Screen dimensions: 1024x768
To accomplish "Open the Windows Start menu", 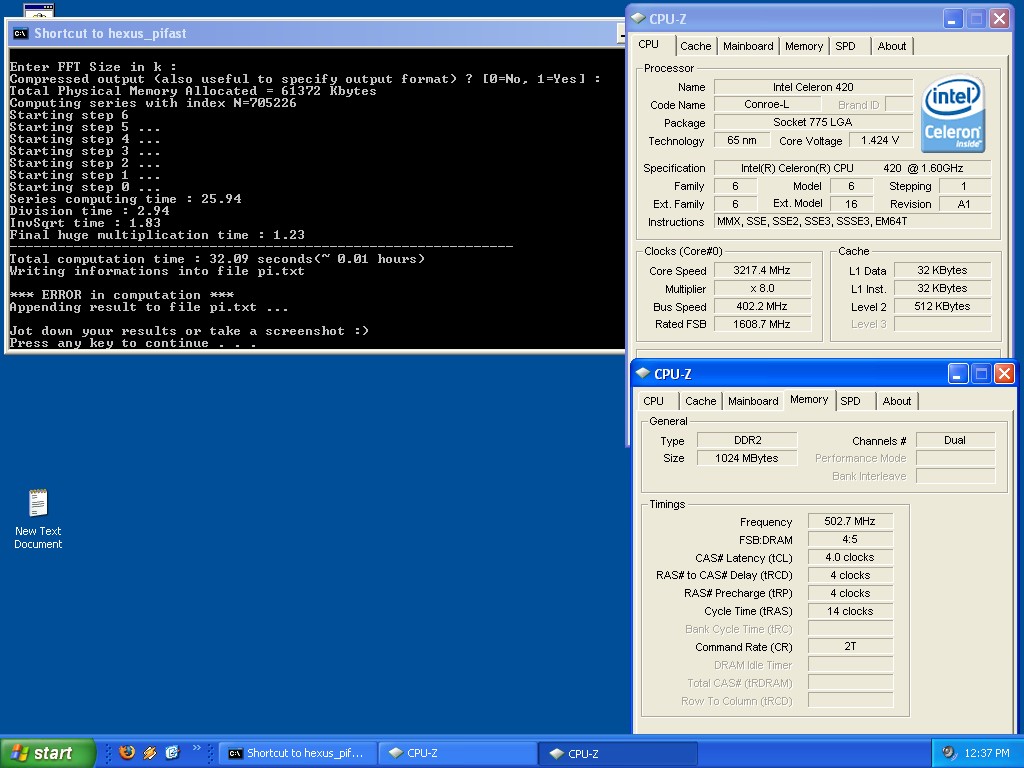I will pyautogui.click(x=48, y=753).
